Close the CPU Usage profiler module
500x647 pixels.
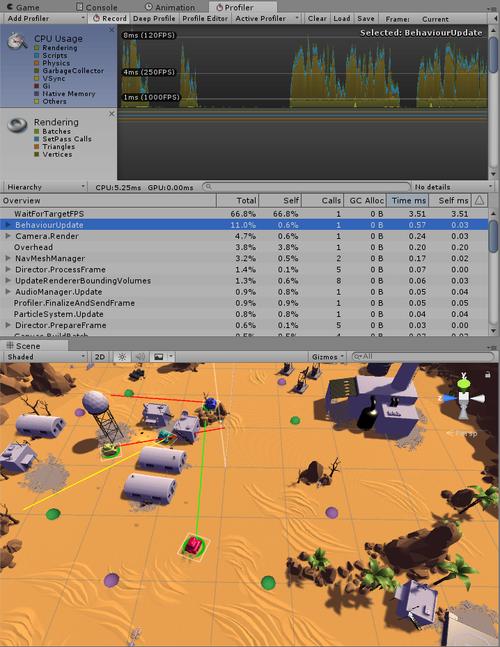tap(111, 30)
